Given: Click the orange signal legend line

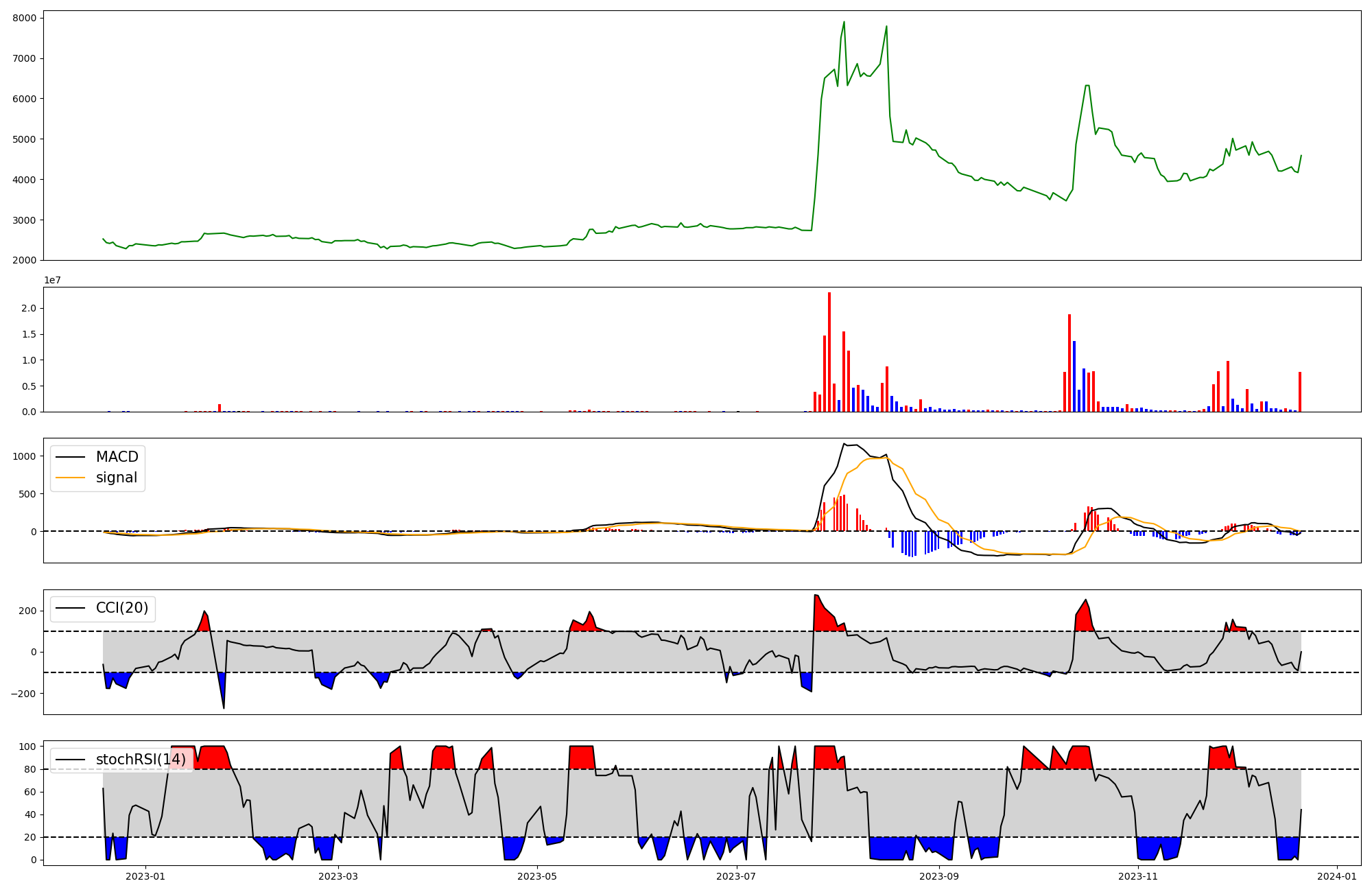Looking at the screenshot, I should point(70,478).
